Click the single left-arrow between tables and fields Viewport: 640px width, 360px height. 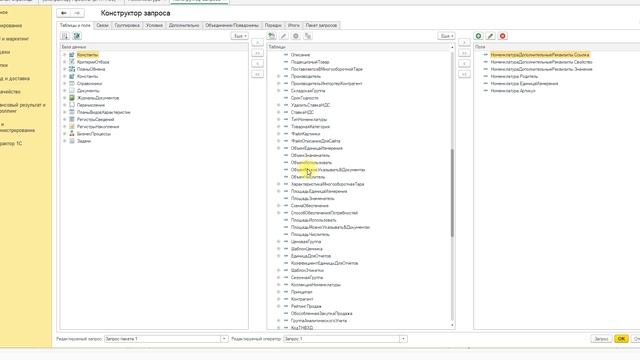coord(464,64)
